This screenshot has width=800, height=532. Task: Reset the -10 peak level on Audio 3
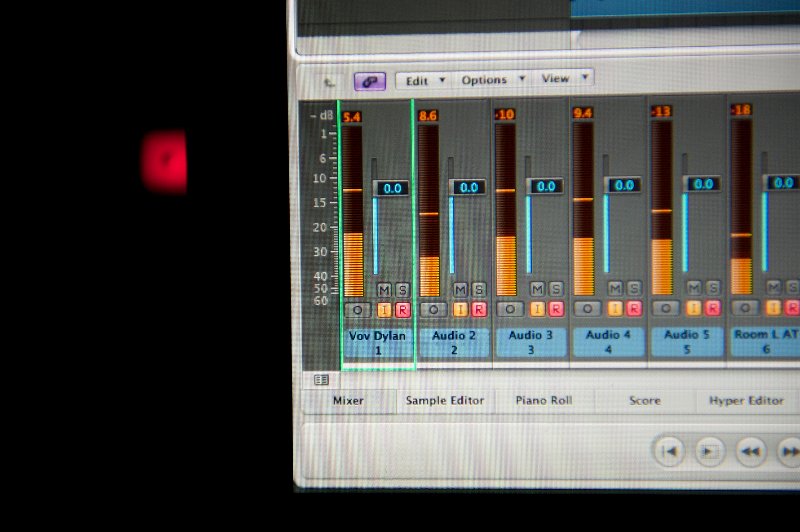[505, 115]
